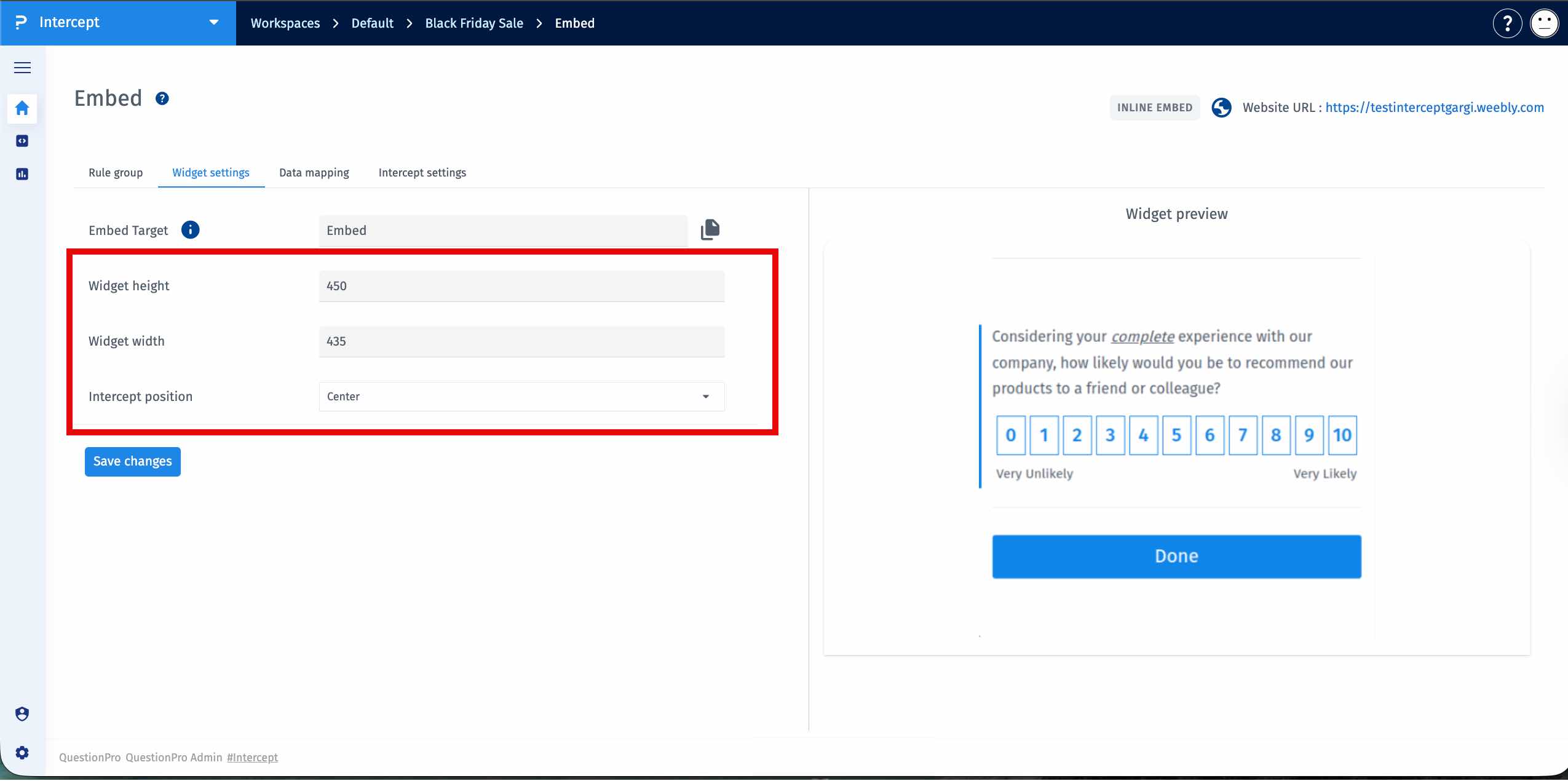Select rating 2 in widget preview
The height and width of the screenshot is (781, 1568).
point(1077,435)
